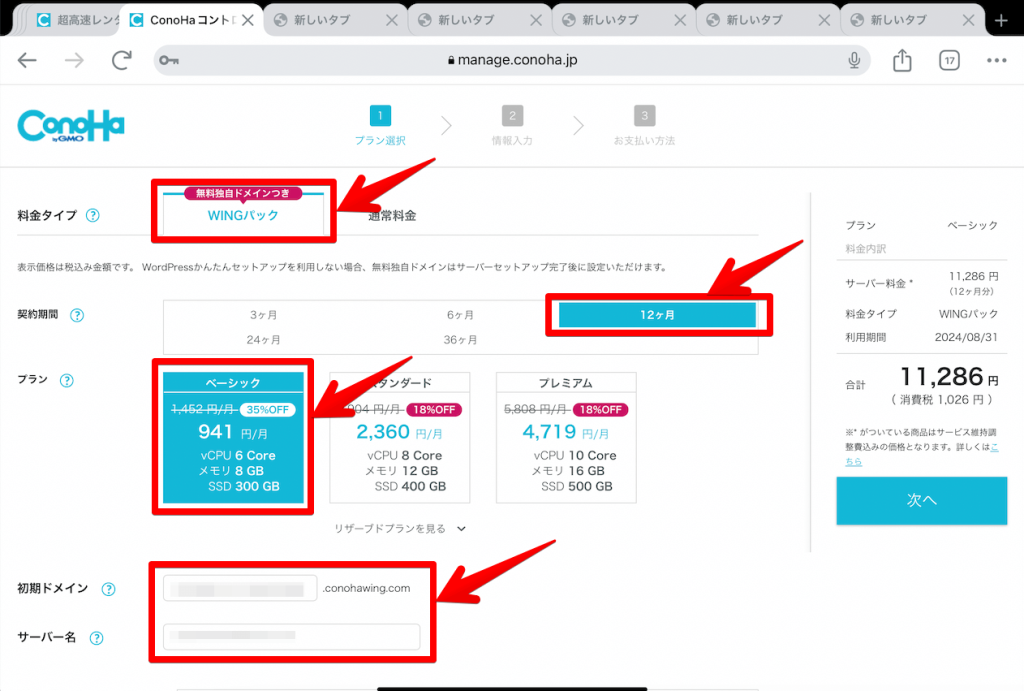Open the three-dot browser menu
1024x691 pixels.
pyautogui.click(x=996, y=61)
